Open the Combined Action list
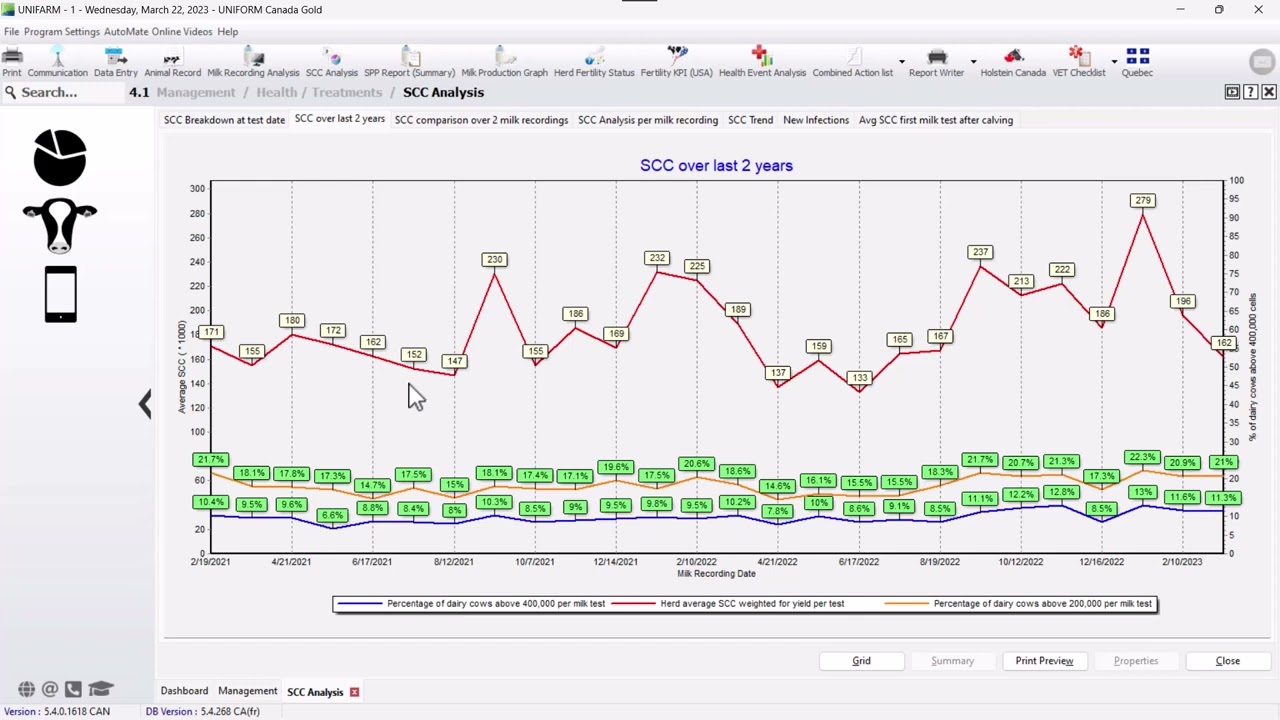 853,63
